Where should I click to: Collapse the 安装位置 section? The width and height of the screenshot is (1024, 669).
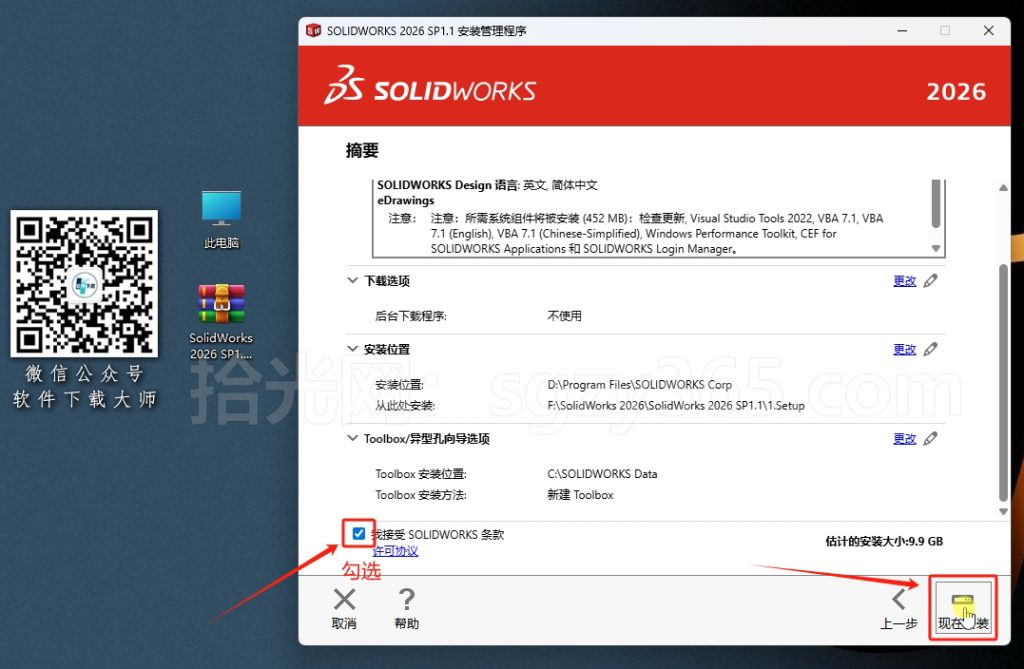tap(352, 349)
